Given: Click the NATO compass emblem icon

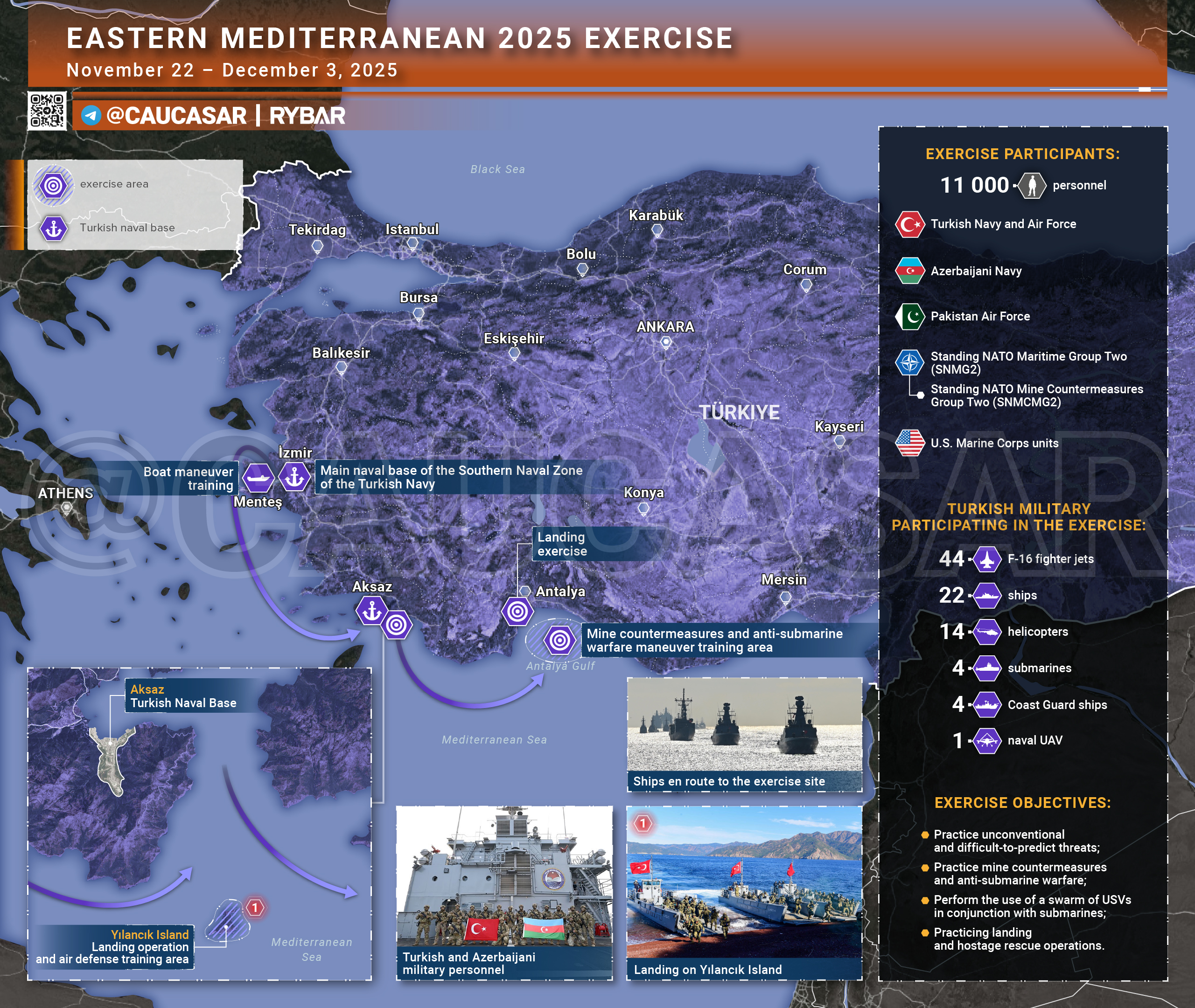Looking at the screenshot, I should [910, 362].
